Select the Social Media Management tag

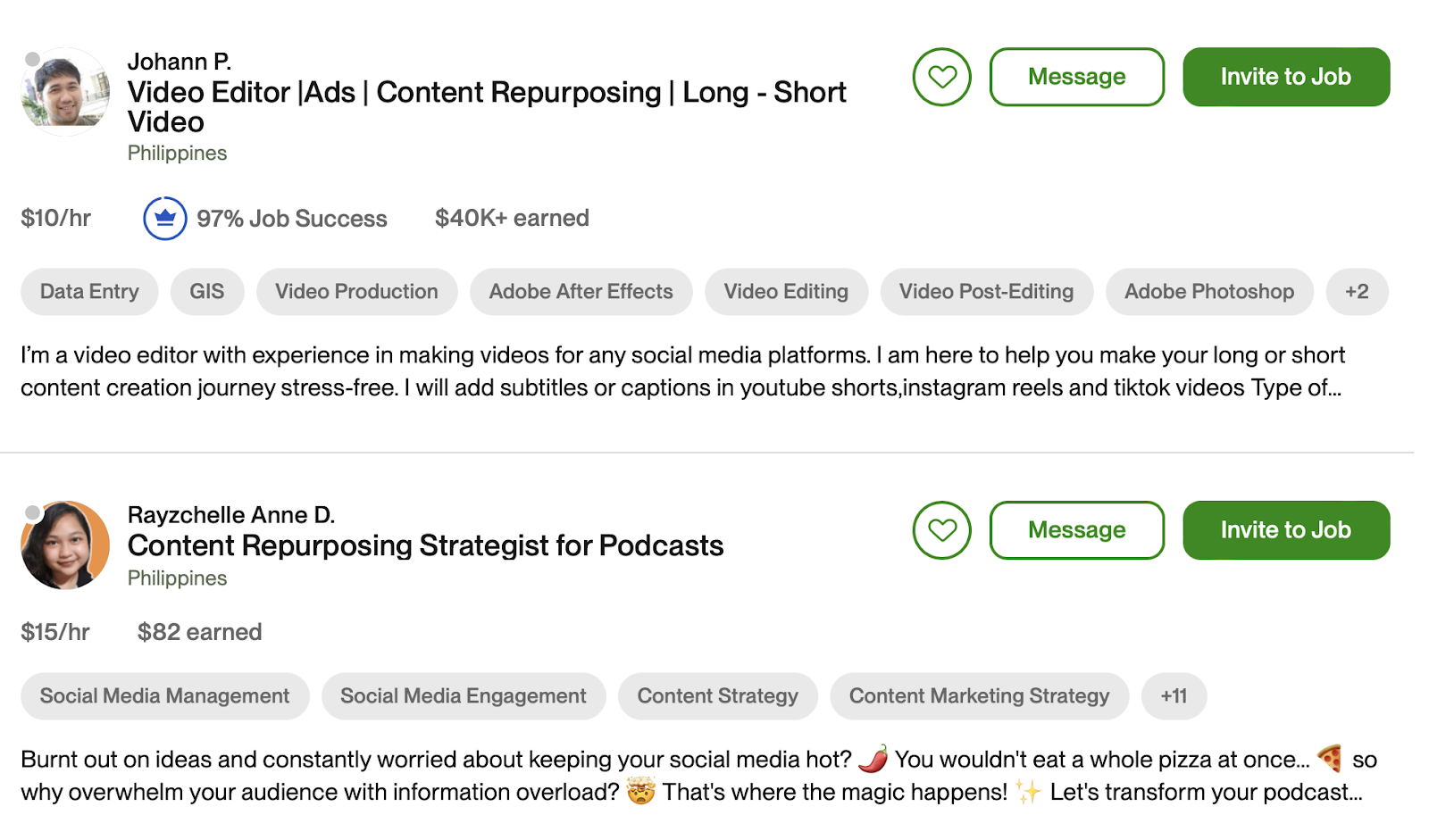(164, 696)
